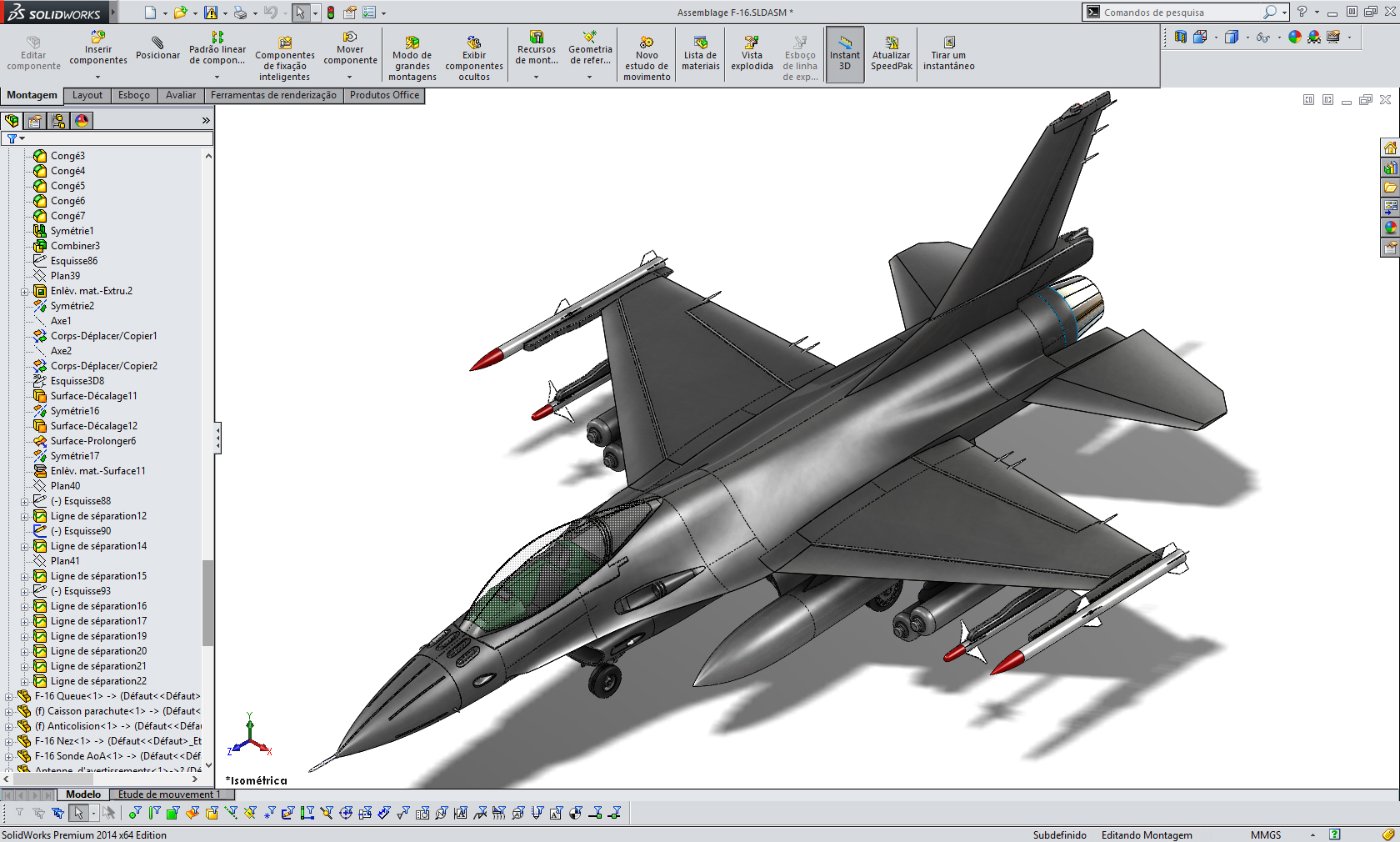The height and width of the screenshot is (842, 1400).
Task: Open the Lista de materiais tool
Action: [x=701, y=53]
